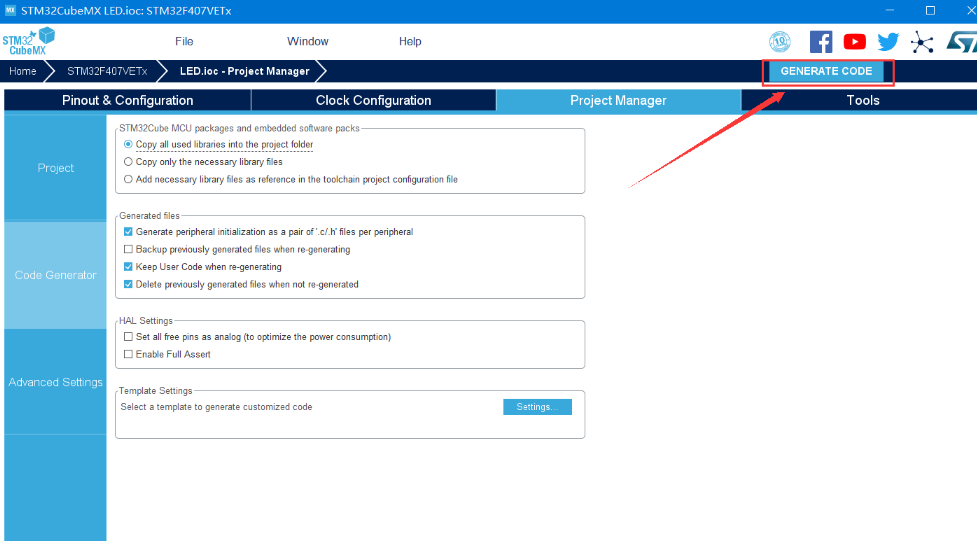This screenshot has width=977, height=541.
Task: Enable Backup previously generated files checkbox
Action: [x=128, y=249]
